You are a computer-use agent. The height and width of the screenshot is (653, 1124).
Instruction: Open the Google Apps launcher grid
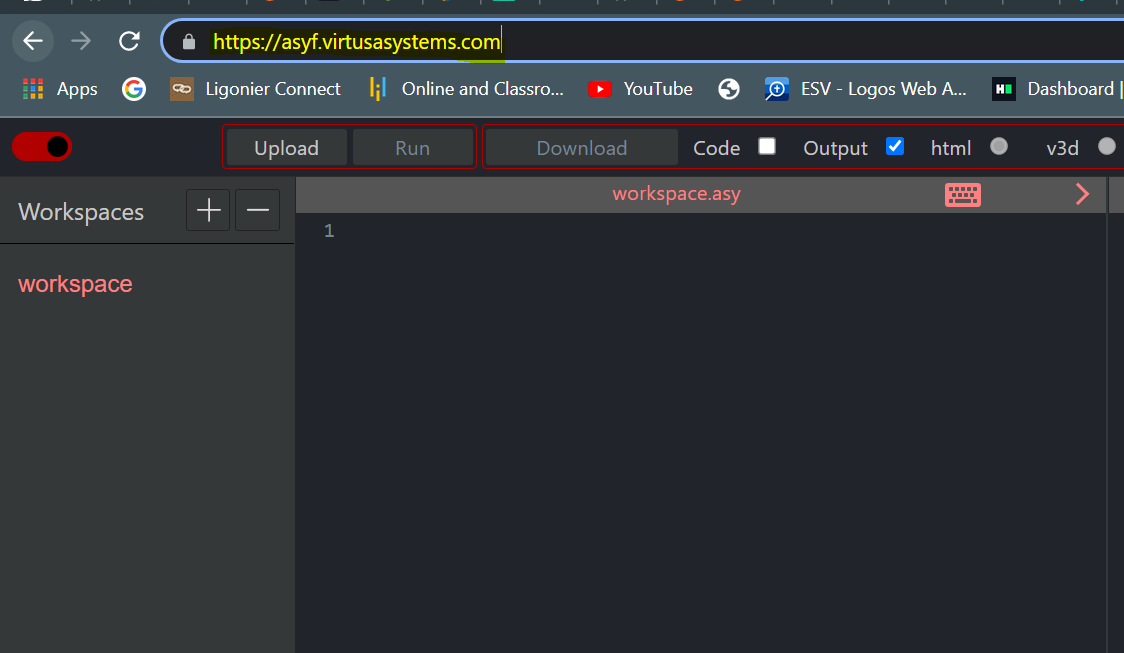point(32,88)
